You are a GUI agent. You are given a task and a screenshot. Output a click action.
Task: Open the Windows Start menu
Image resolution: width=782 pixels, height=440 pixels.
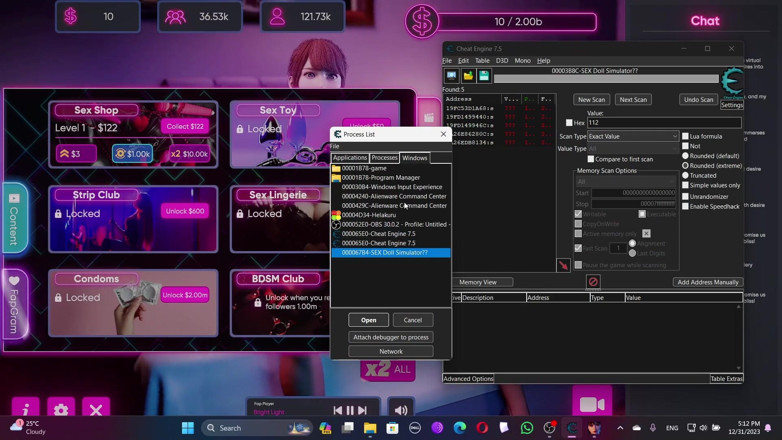(188, 428)
